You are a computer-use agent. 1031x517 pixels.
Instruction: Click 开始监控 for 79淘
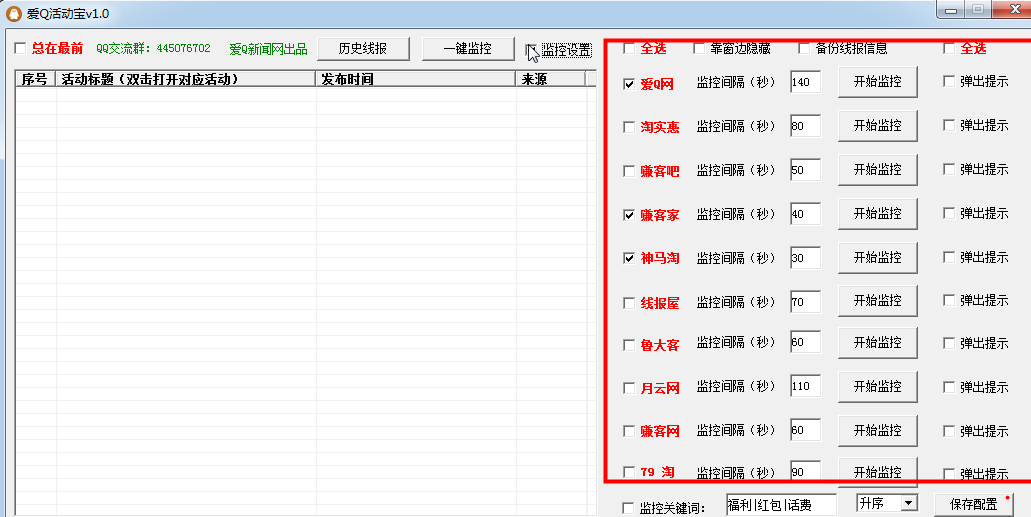coord(877,470)
